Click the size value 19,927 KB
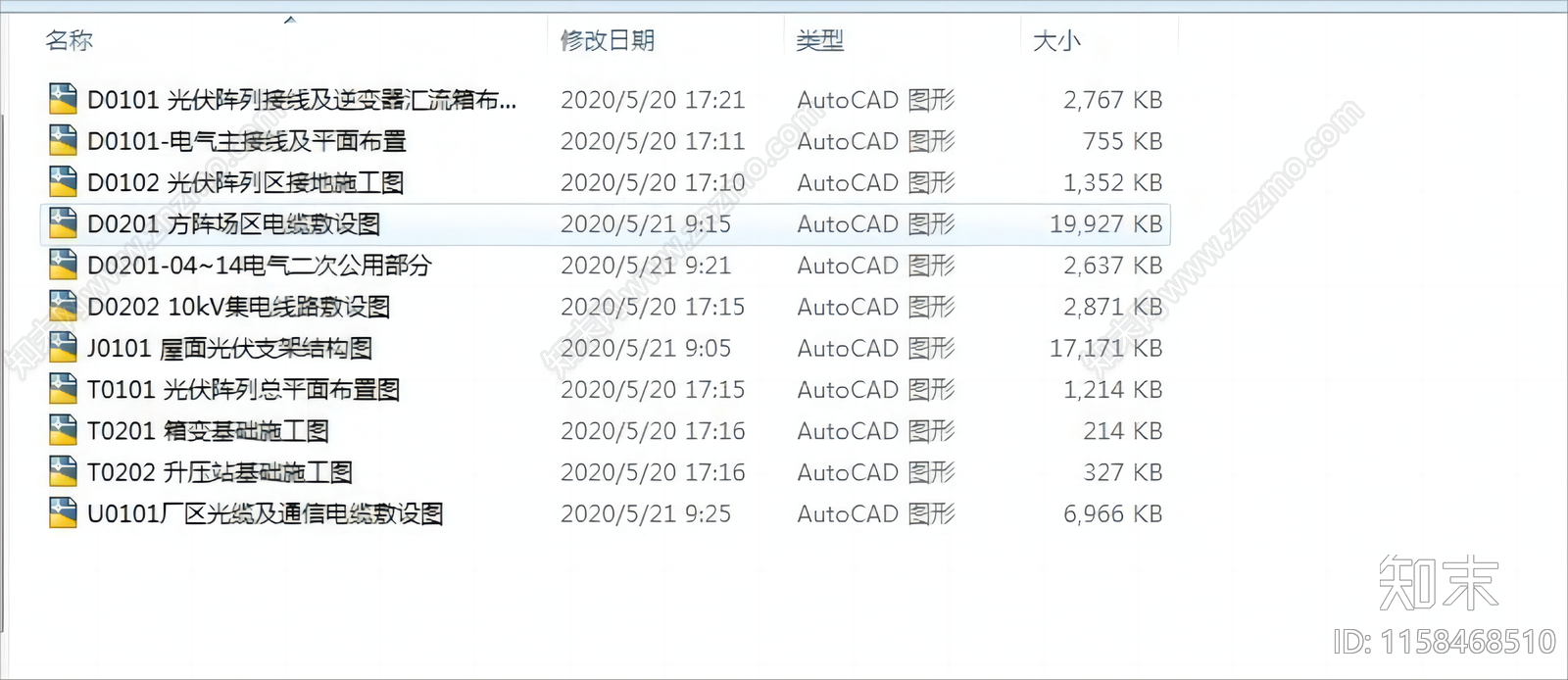This screenshot has width=1568, height=680. click(x=1106, y=224)
